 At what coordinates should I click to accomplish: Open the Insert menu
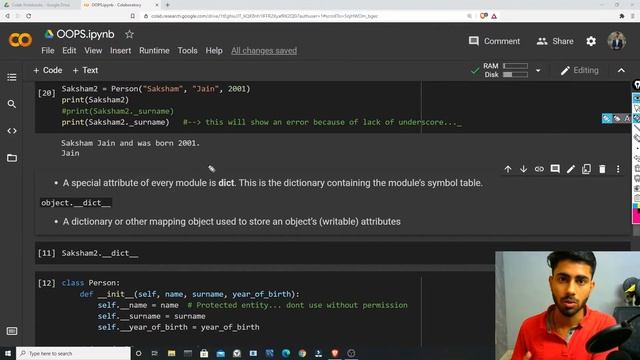pos(120,51)
